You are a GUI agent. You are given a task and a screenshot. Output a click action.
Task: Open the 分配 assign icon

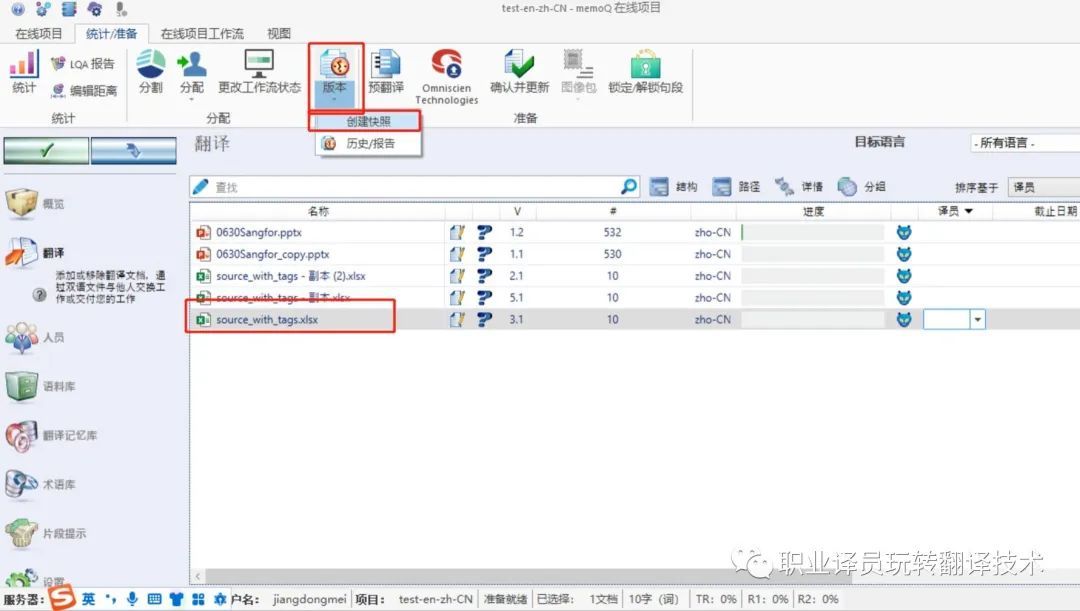click(191, 73)
